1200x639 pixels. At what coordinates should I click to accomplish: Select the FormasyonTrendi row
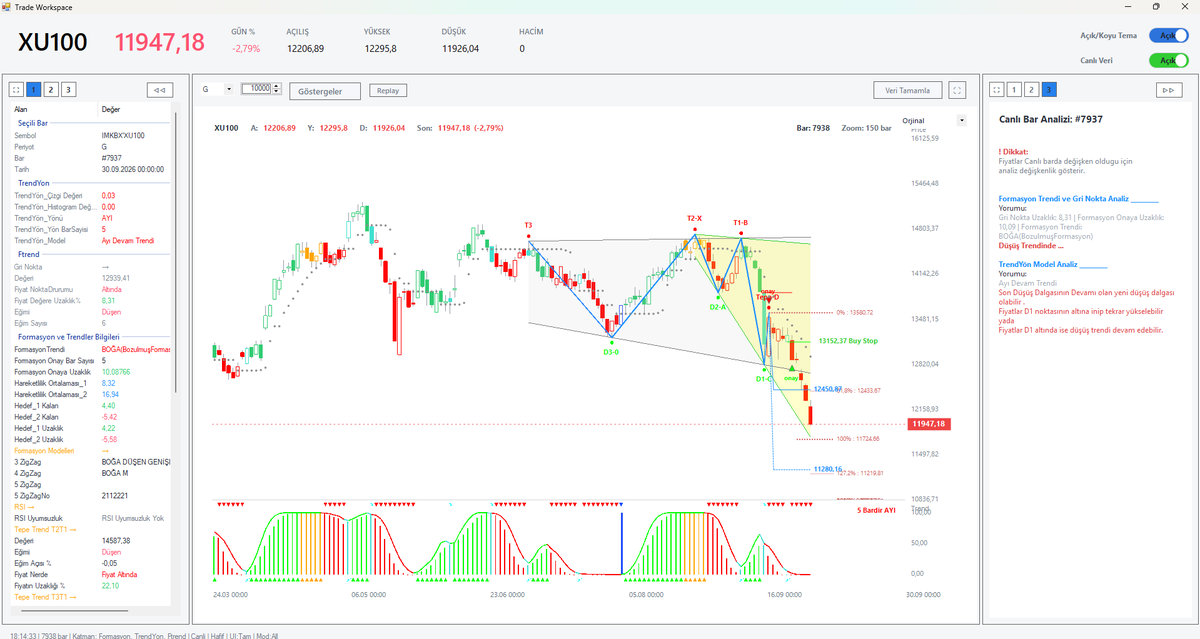[x=91, y=349]
